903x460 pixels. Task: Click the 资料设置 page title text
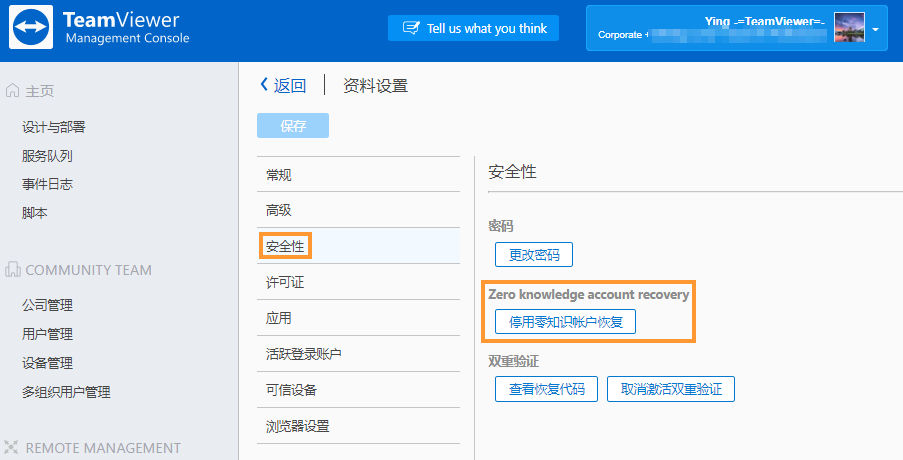(375, 86)
